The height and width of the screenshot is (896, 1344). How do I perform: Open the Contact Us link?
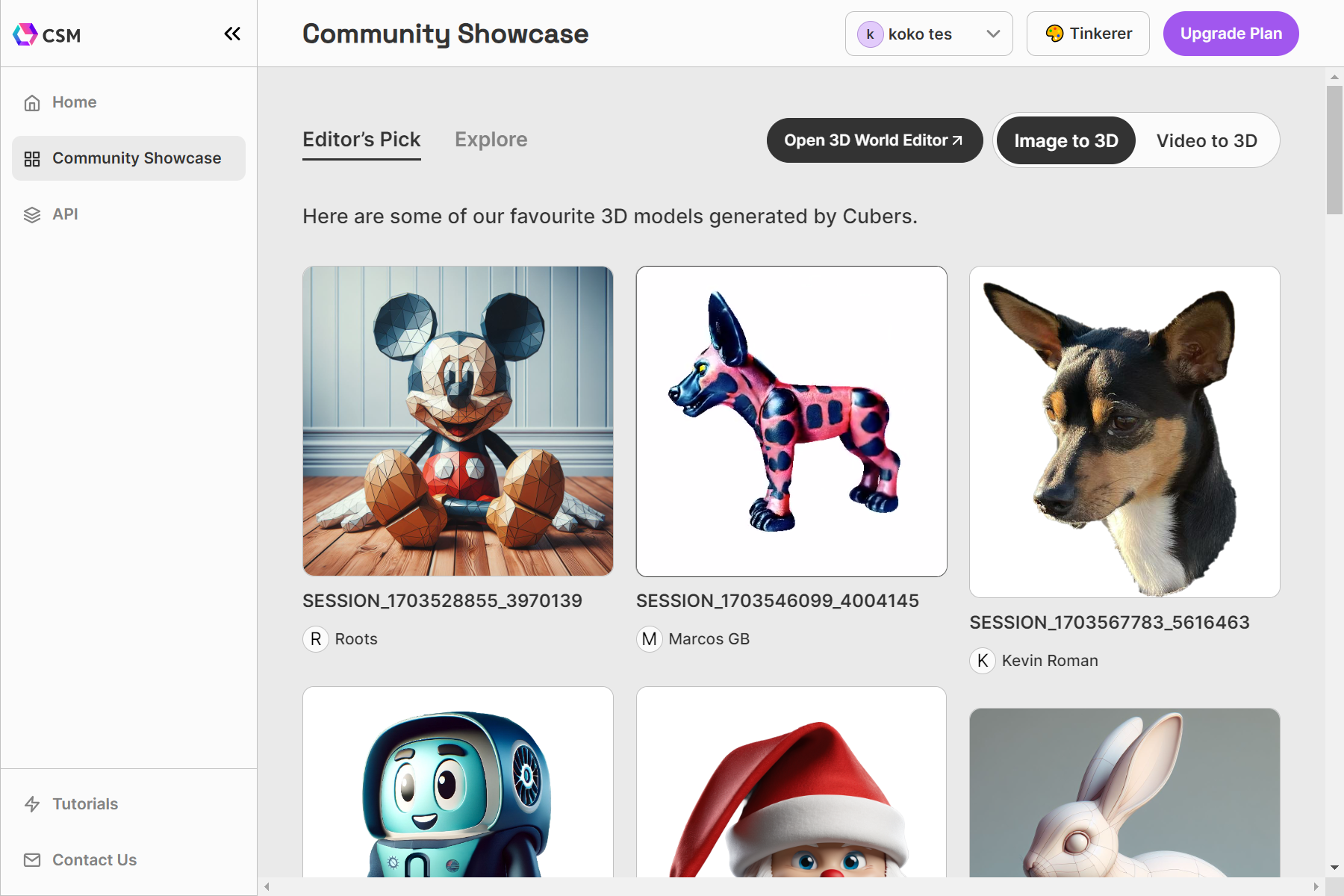click(128, 860)
